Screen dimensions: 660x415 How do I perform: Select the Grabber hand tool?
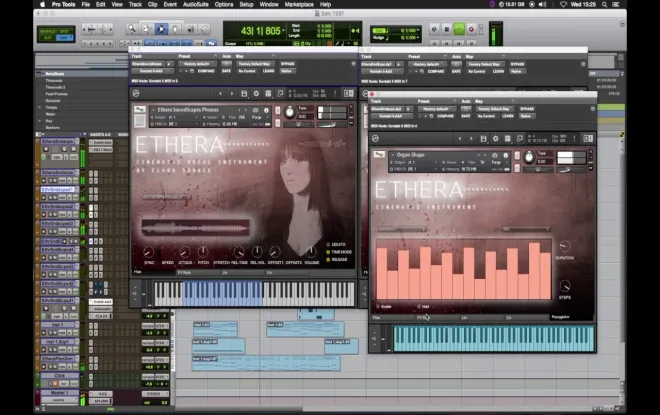[176, 29]
